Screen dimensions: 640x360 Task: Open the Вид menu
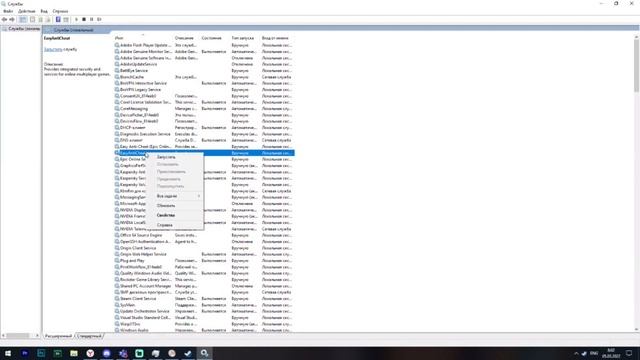(44, 11)
